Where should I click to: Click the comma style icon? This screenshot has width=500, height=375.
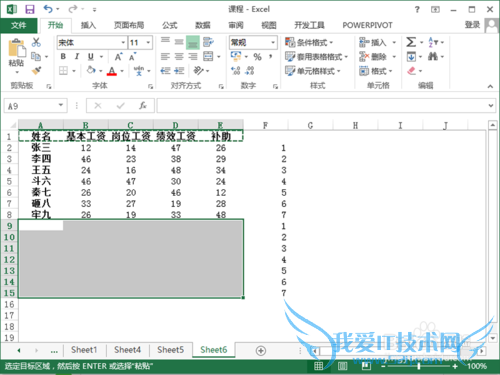271,56
